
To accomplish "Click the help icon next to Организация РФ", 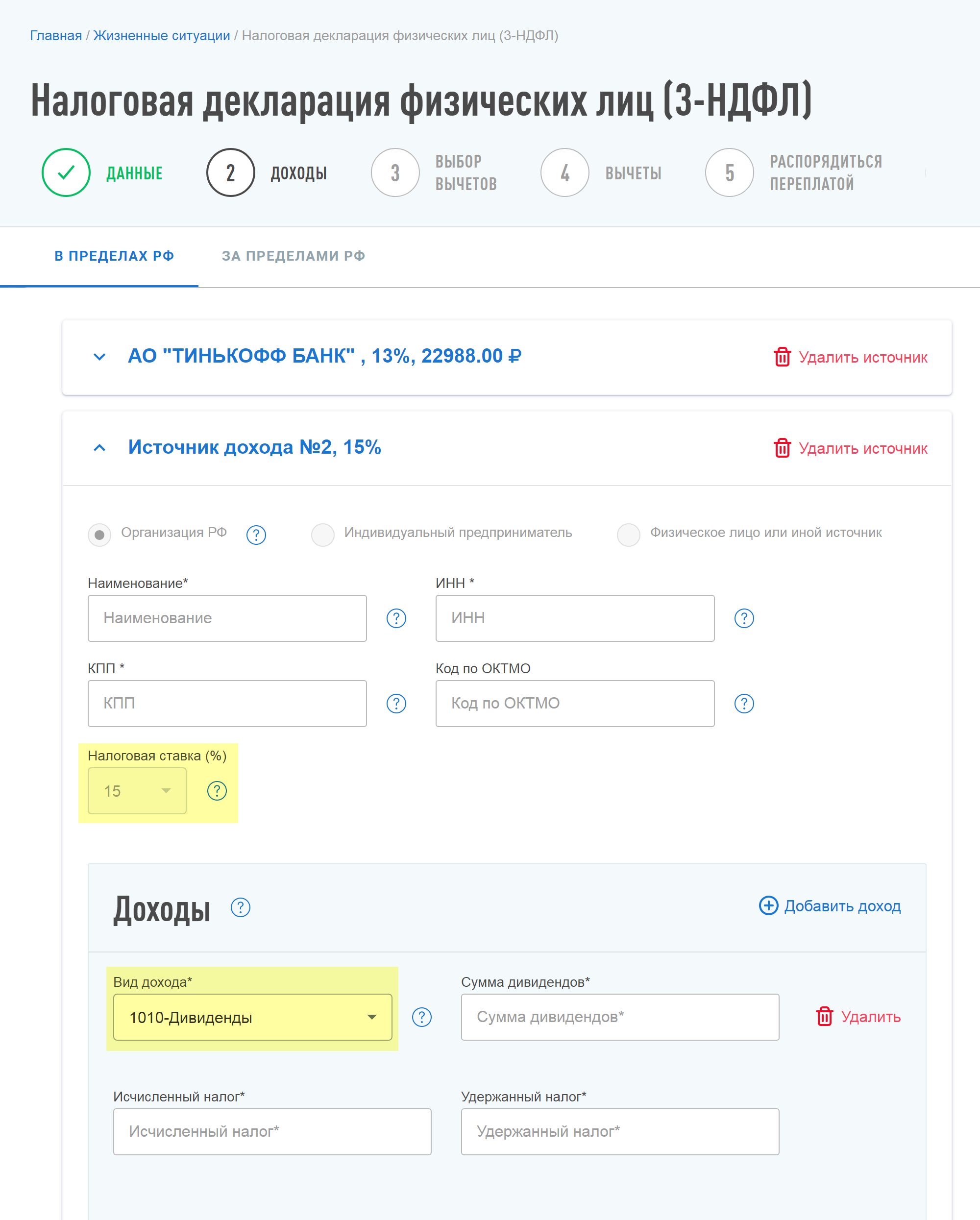I will tap(256, 535).
